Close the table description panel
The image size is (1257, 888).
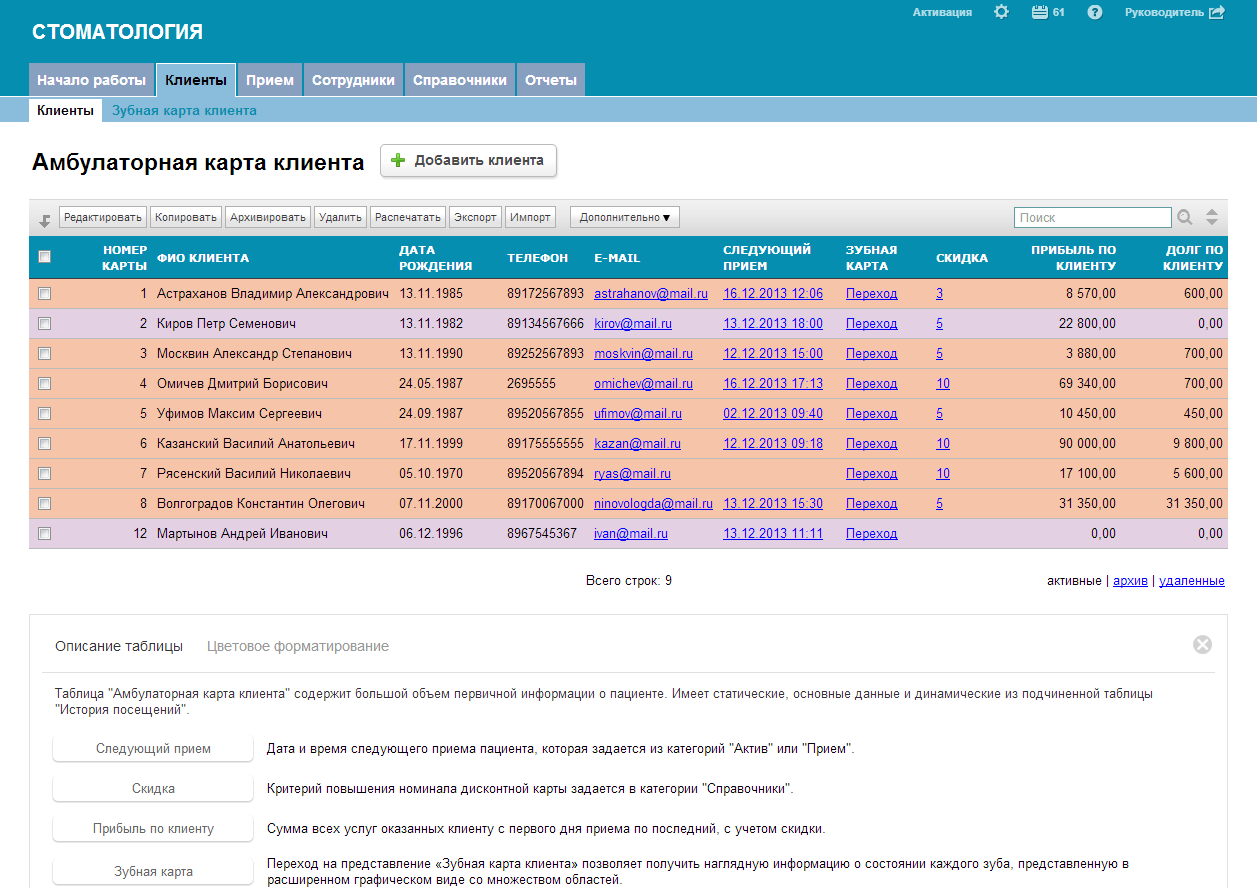pos(1202,645)
